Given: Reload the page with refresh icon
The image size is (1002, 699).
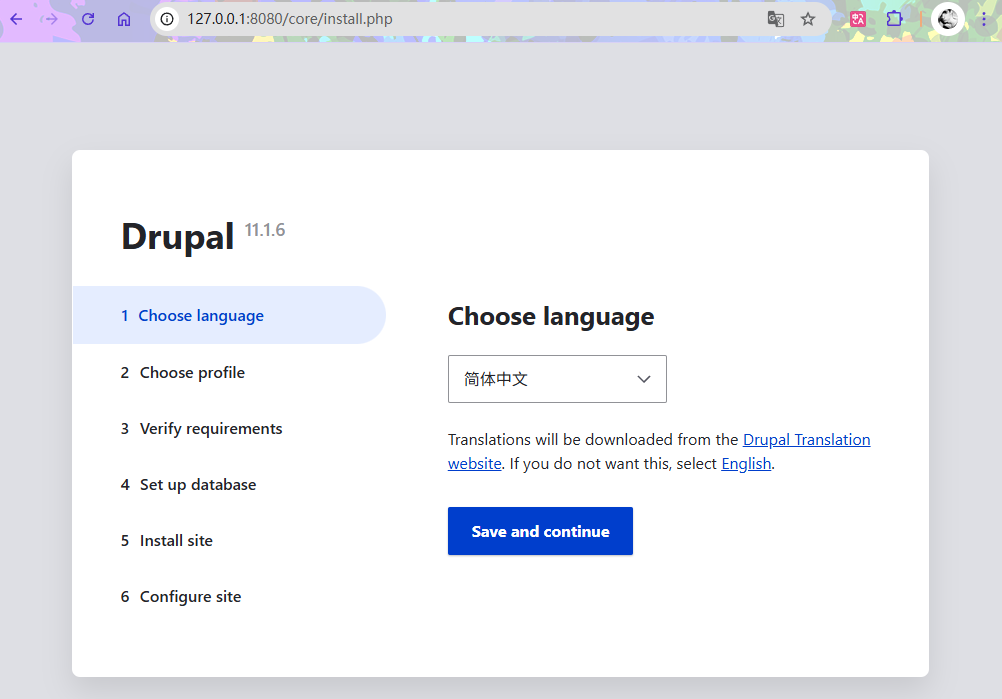Looking at the screenshot, I should (88, 19).
